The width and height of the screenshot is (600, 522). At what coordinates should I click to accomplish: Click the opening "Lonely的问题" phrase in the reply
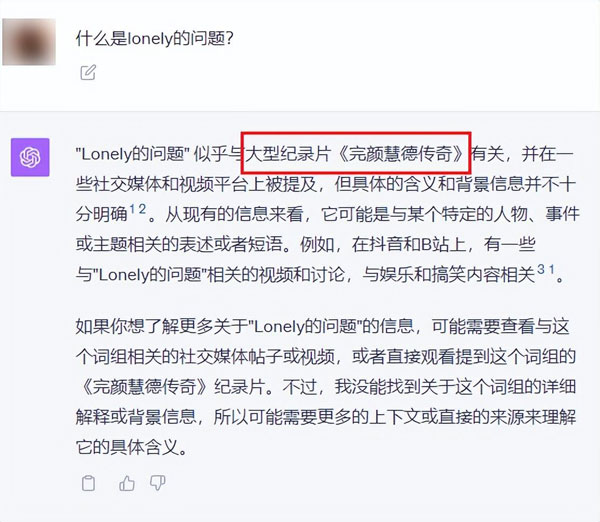pyautogui.click(x=133, y=154)
